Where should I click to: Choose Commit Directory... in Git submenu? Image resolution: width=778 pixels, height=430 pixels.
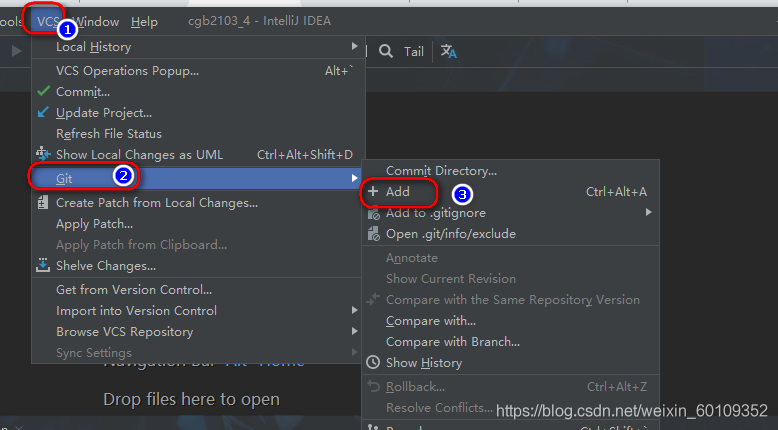click(441, 171)
